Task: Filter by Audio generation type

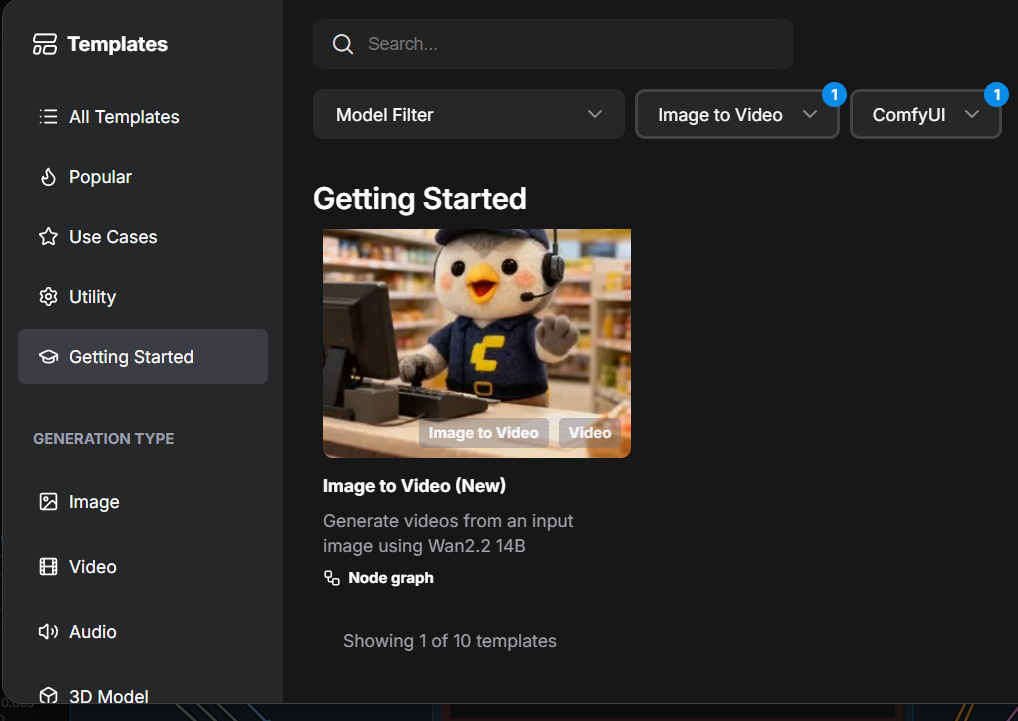Action: coord(143,631)
